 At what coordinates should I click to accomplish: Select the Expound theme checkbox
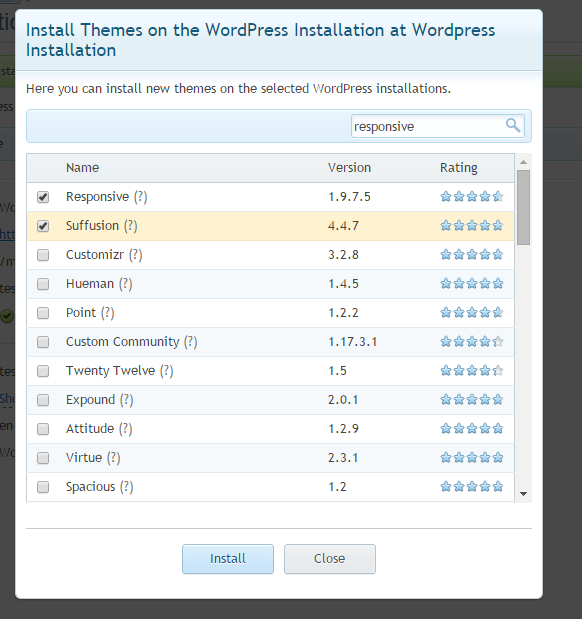tap(43, 400)
